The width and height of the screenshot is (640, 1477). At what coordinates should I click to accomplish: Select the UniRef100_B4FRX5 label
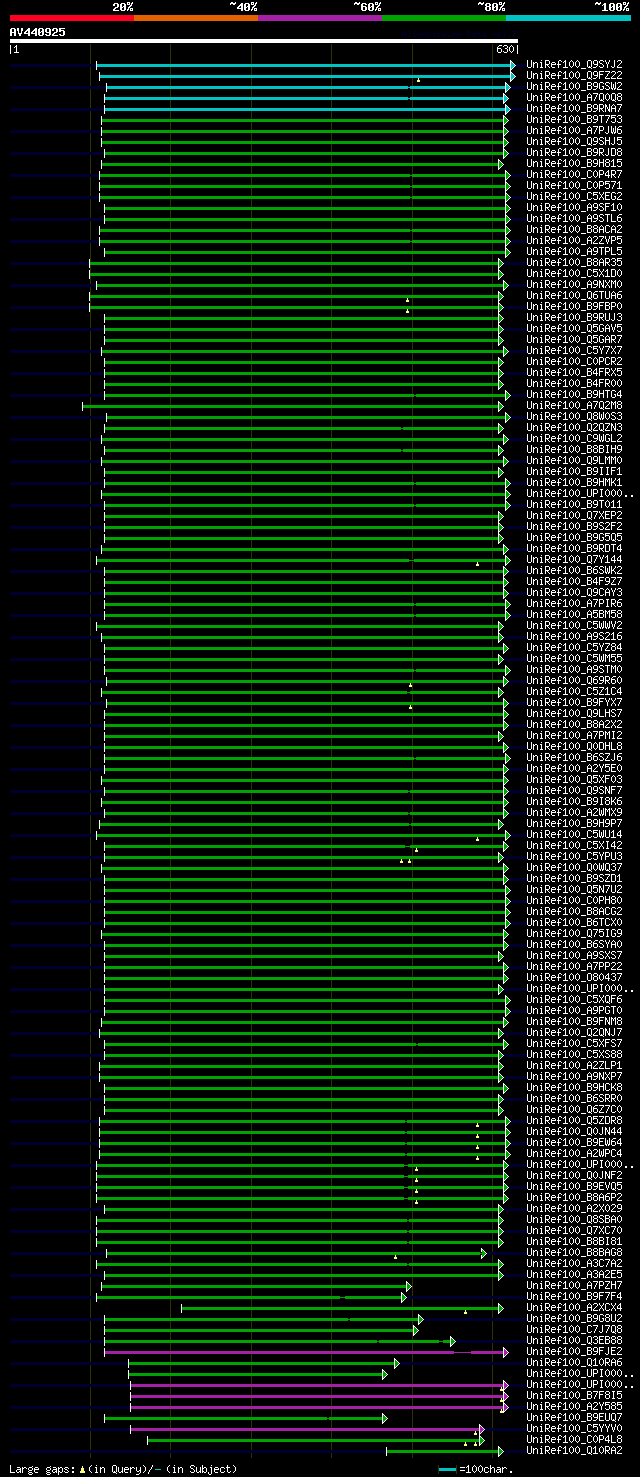coord(574,372)
